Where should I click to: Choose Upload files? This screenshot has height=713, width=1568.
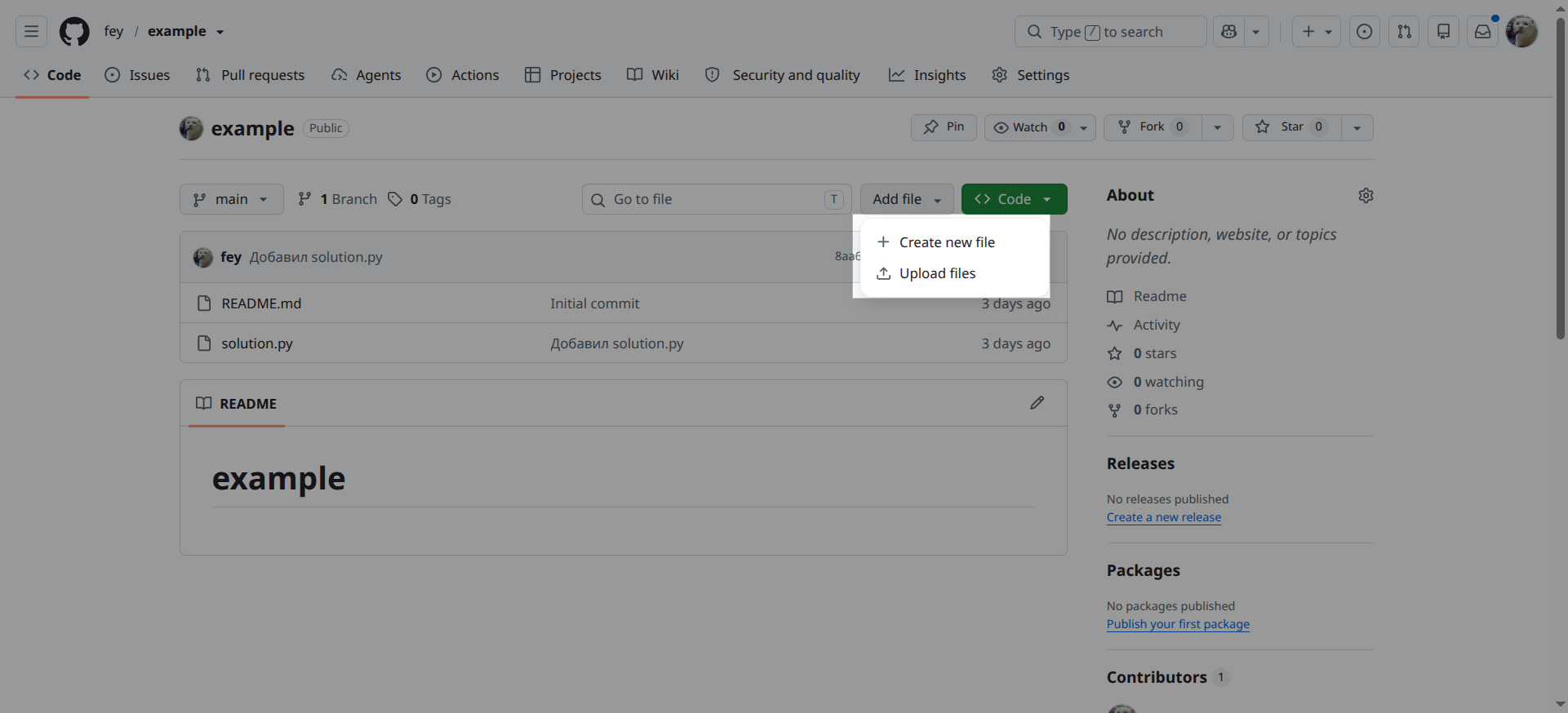pyautogui.click(x=954, y=273)
